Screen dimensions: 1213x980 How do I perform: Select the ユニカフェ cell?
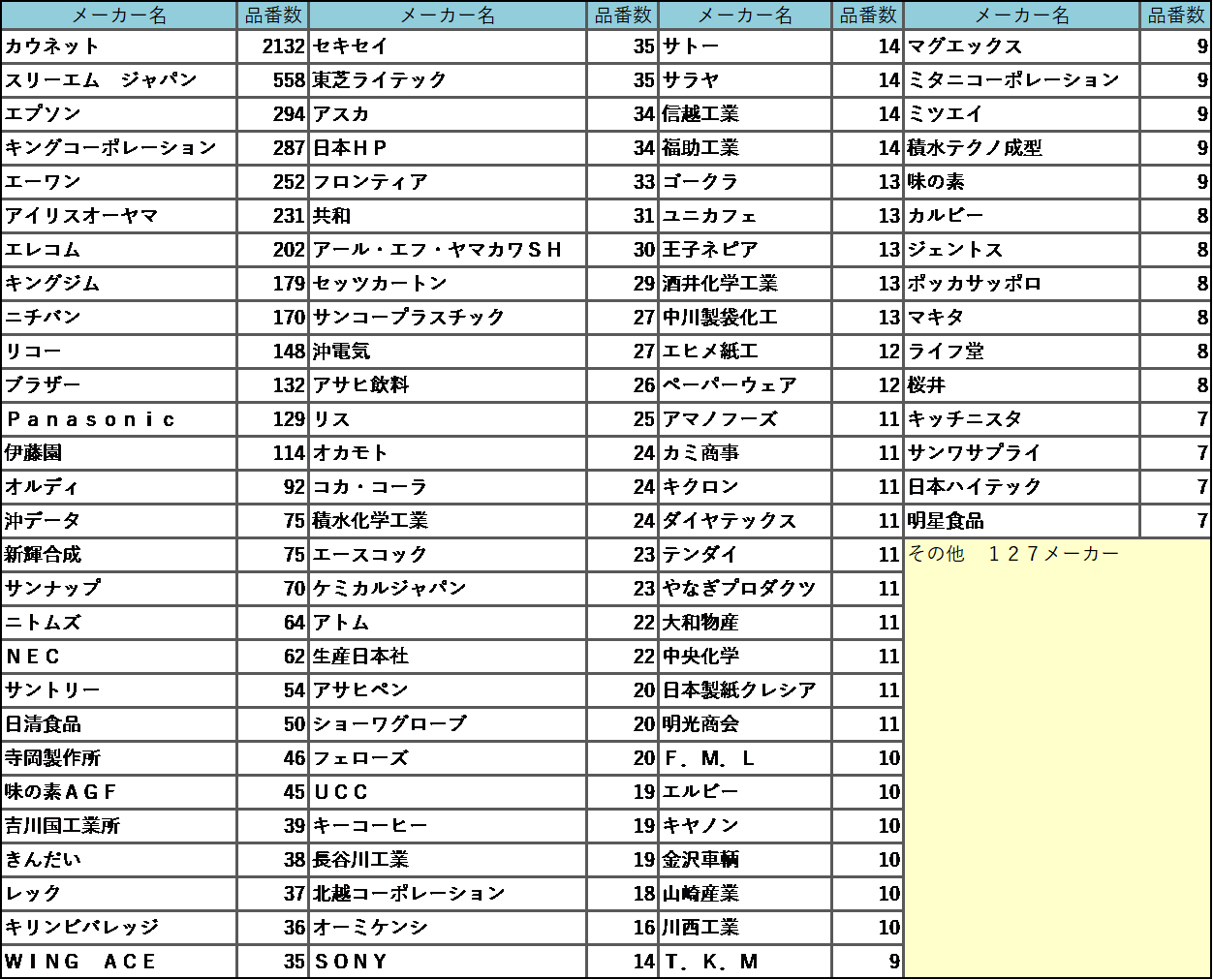745,216
